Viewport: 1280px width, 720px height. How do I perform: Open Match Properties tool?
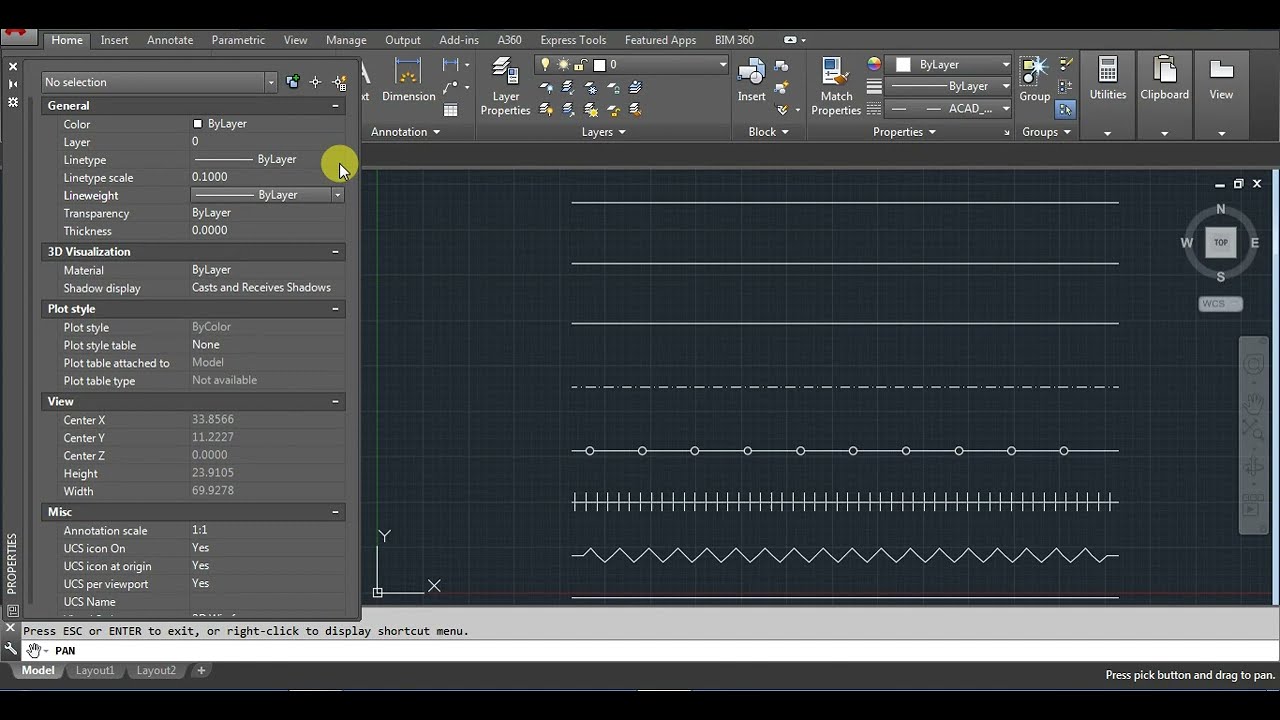click(x=836, y=87)
